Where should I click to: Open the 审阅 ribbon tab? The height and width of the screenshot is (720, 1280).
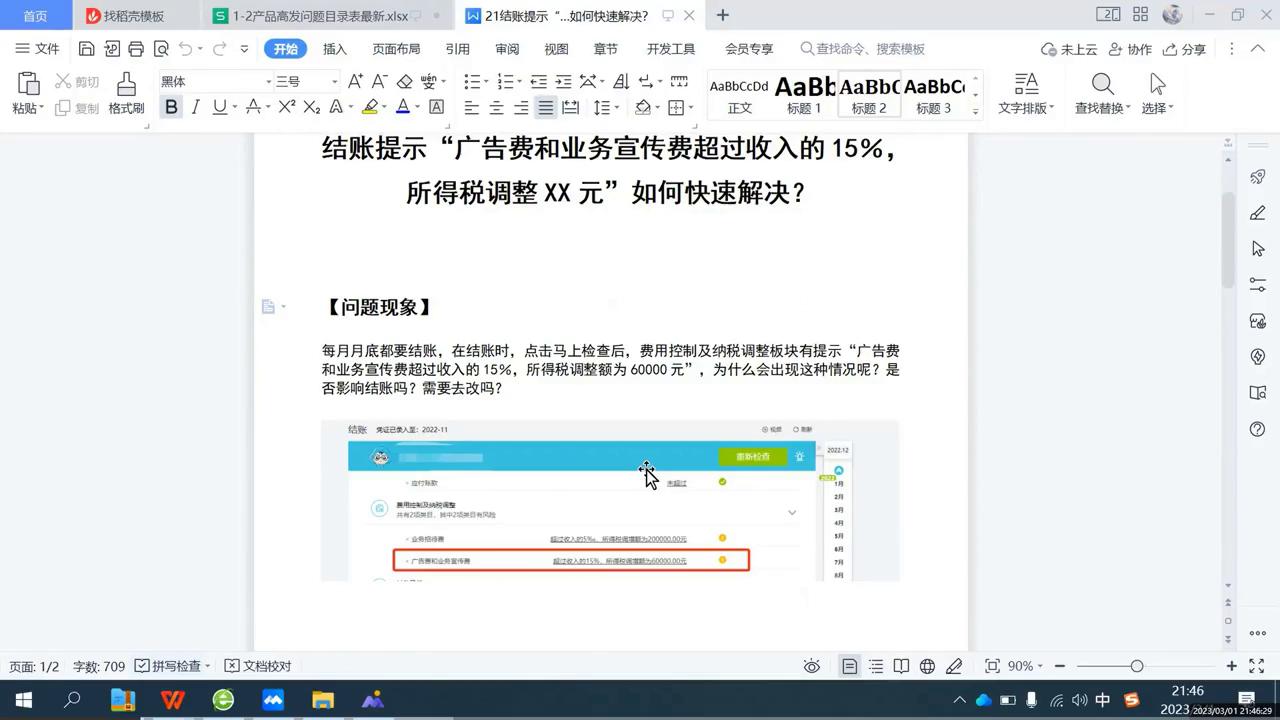506,48
